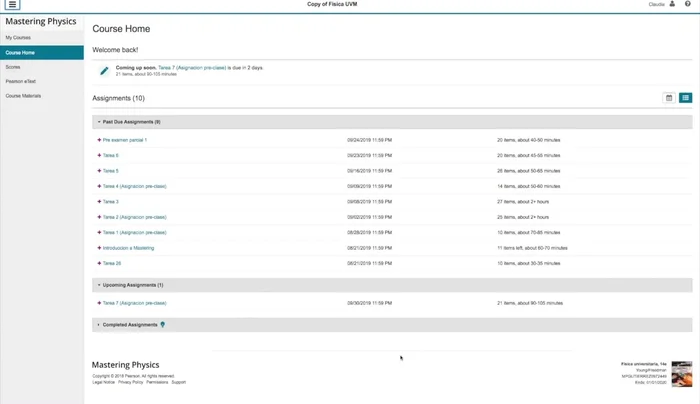The height and width of the screenshot is (404, 700).
Task: Click the pencil icon beside Coming up soon
Action: 104,71
